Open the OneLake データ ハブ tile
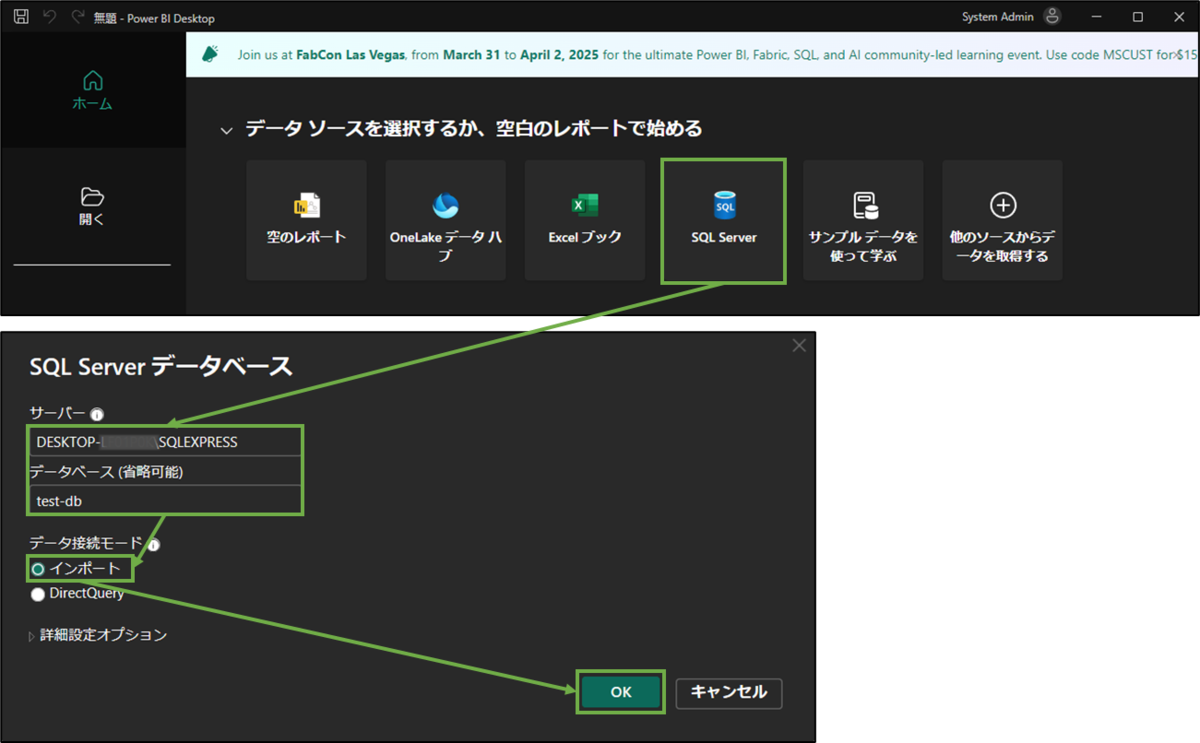The image size is (1200, 743). pyautogui.click(x=446, y=220)
